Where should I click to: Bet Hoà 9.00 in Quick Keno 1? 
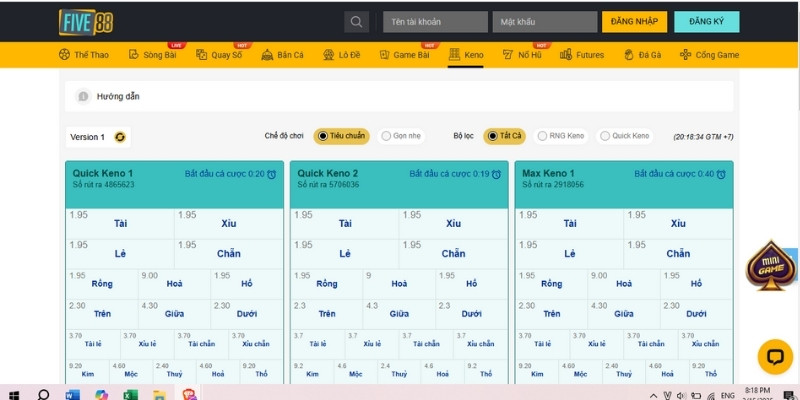(174, 284)
